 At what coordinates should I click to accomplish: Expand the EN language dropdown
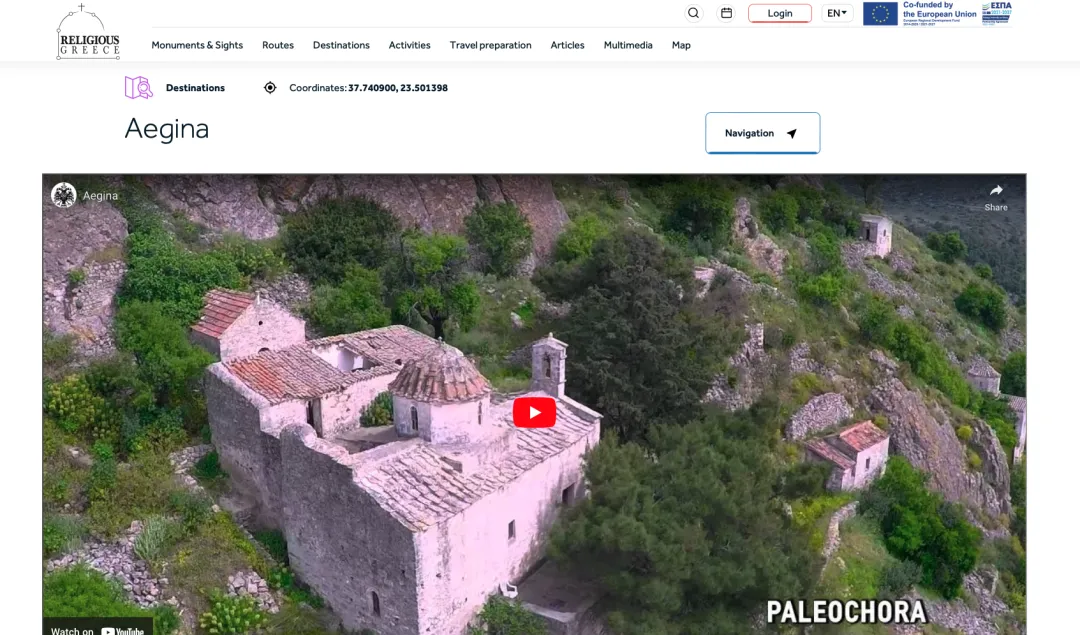pyautogui.click(x=837, y=13)
